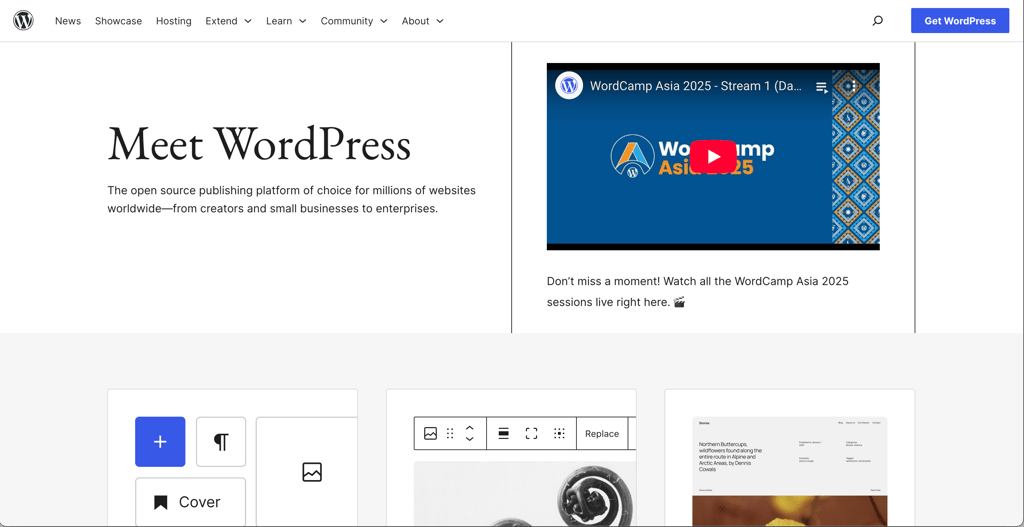Open the search magnifier icon
This screenshot has width=1024, height=527.
[878, 20]
